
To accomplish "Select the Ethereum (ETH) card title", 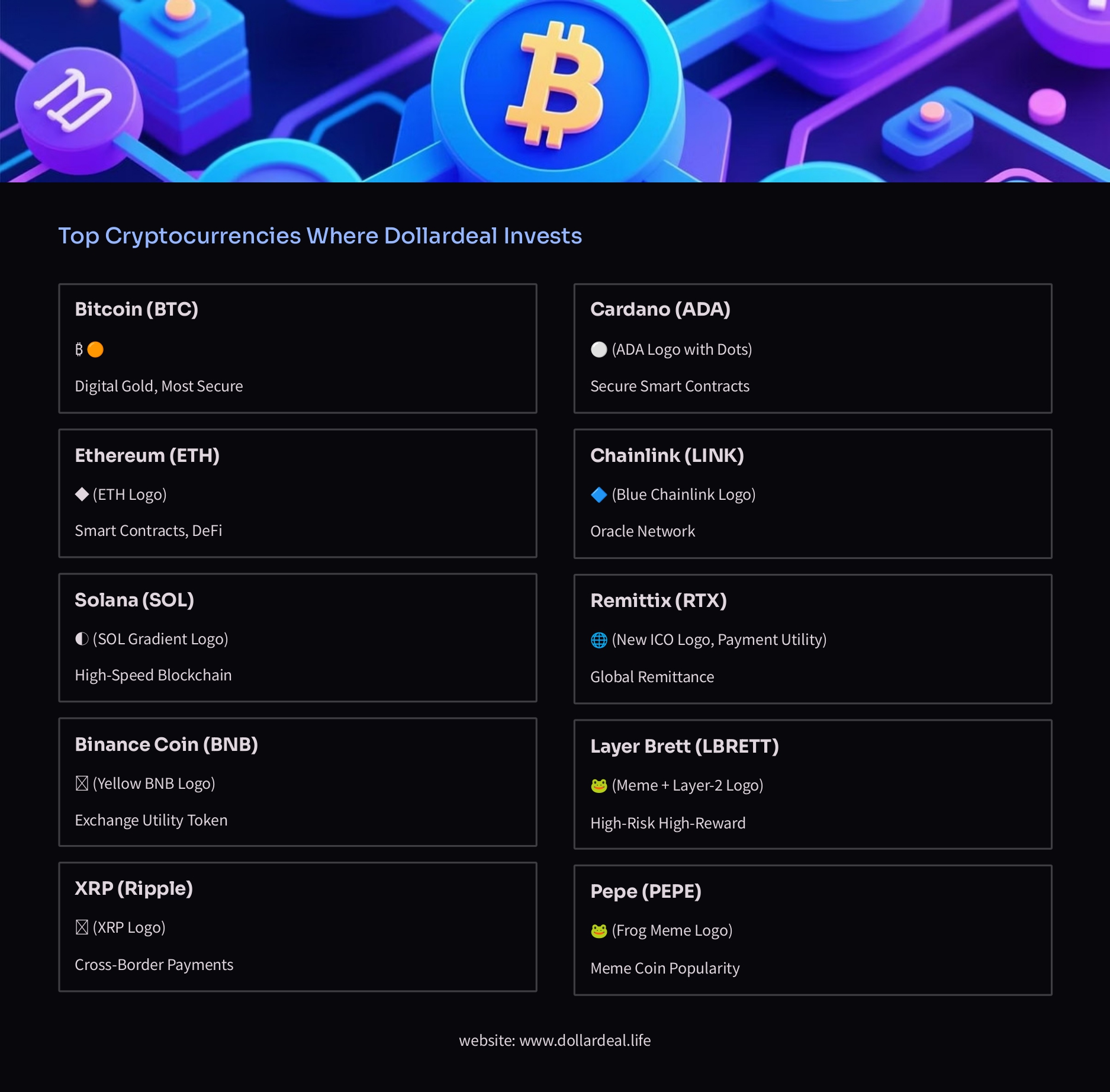I will (147, 455).
